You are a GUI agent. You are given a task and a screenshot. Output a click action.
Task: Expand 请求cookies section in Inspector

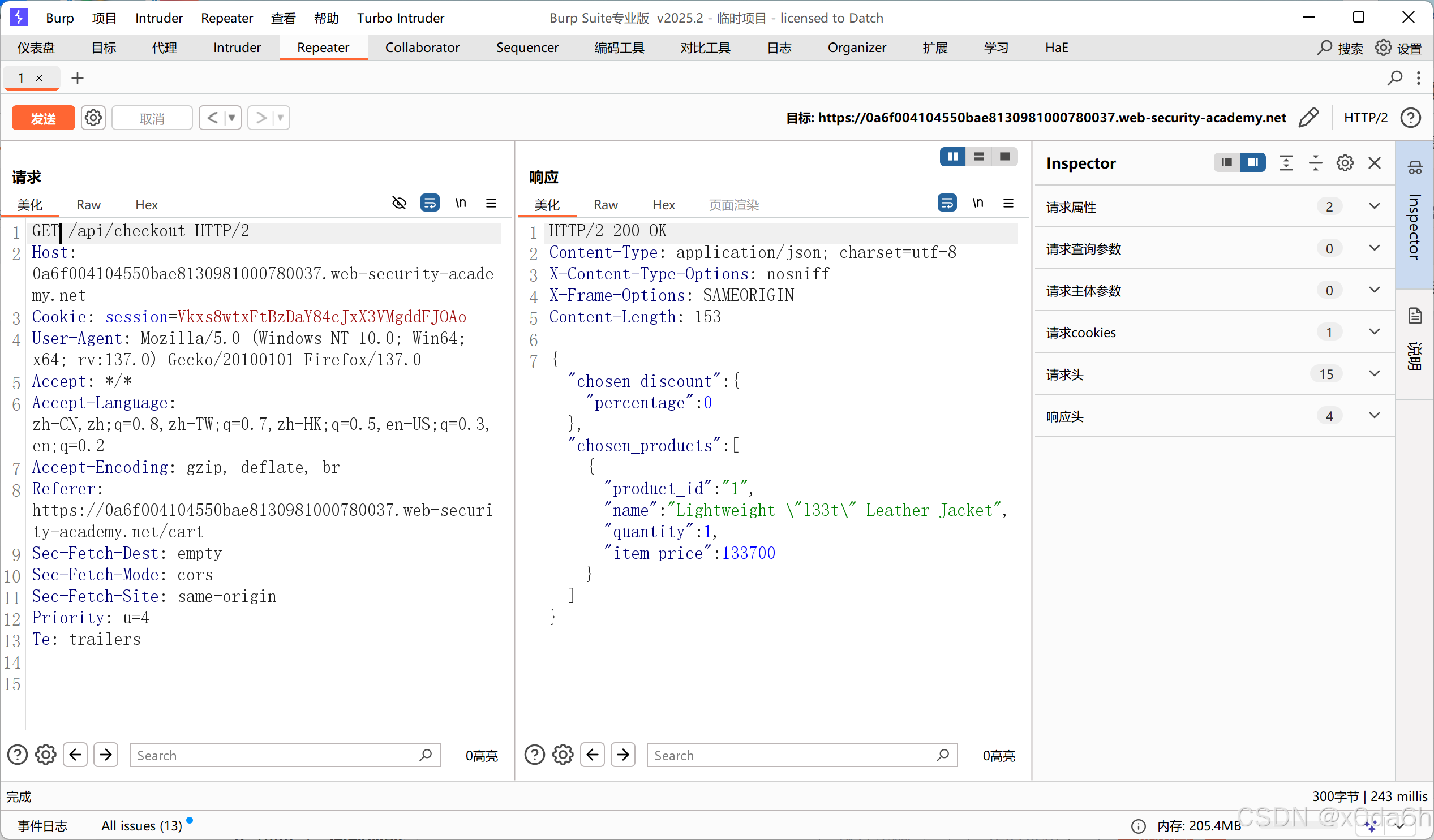[1373, 332]
